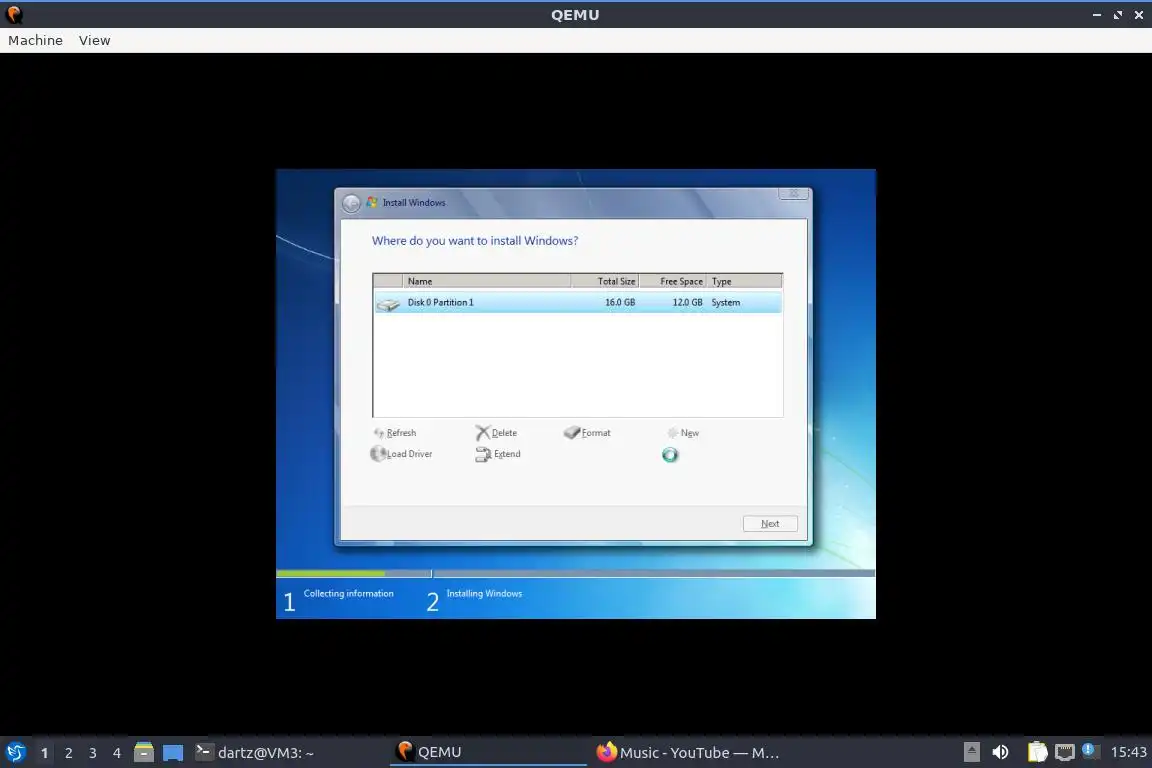This screenshot has width=1152, height=768.
Task: Click the Total Size column header
Action: click(x=605, y=281)
